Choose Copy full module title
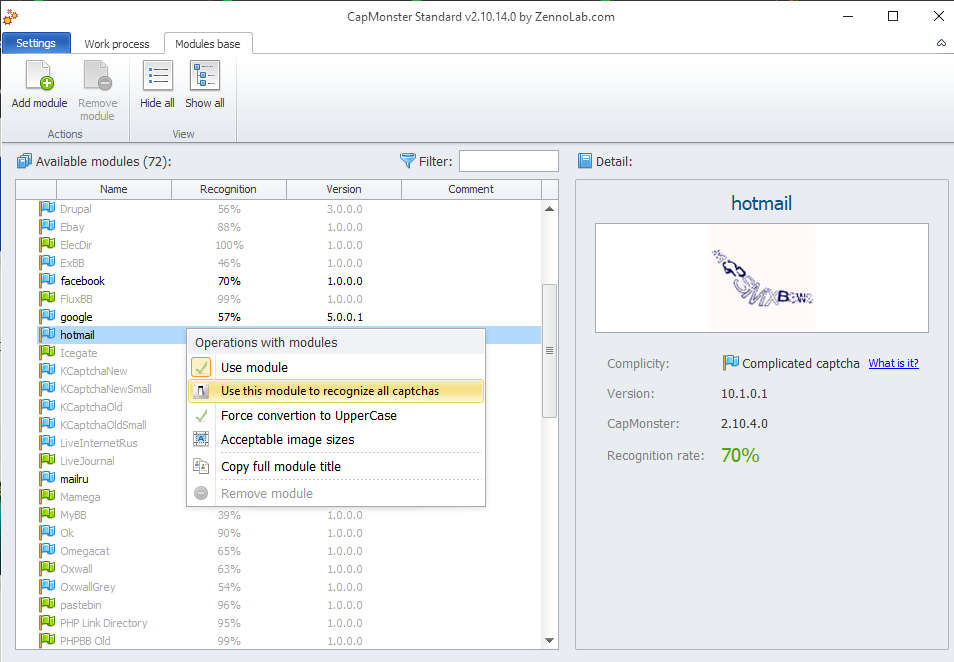This screenshot has height=662, width=954. (x=336, y=467)
